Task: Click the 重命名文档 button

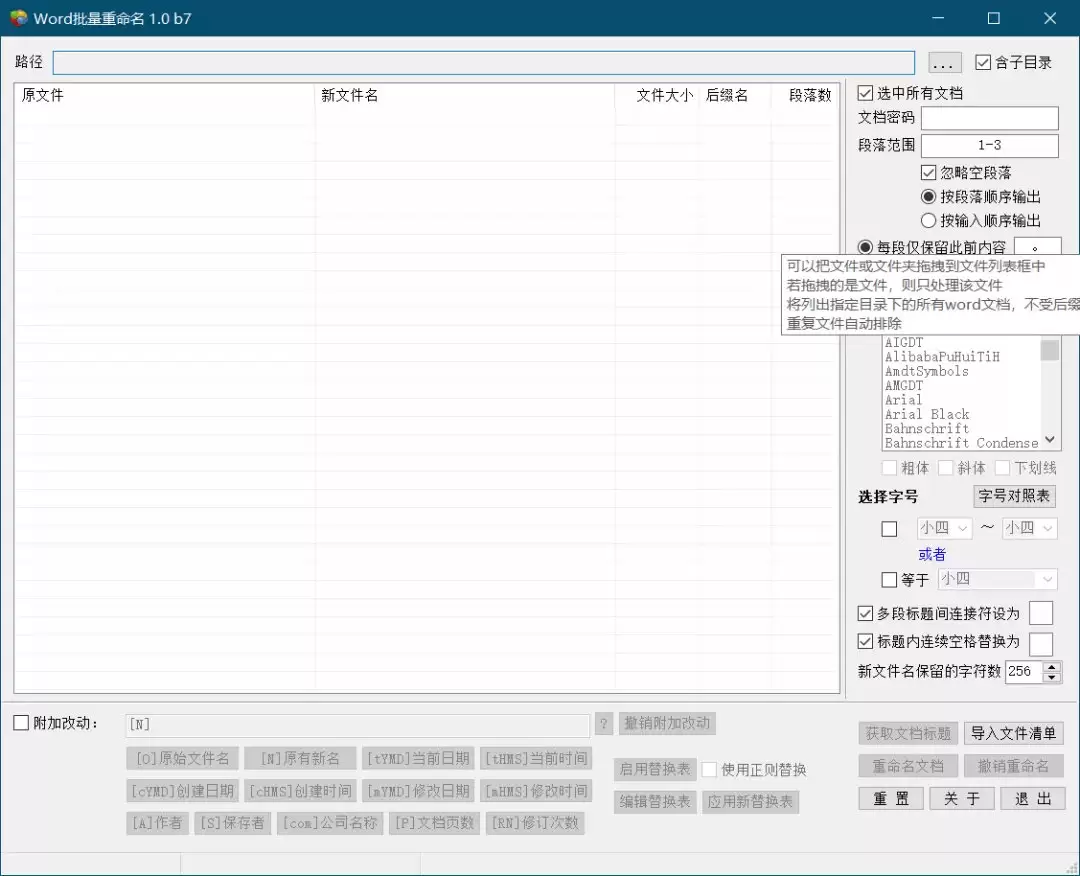Action: 908,766
